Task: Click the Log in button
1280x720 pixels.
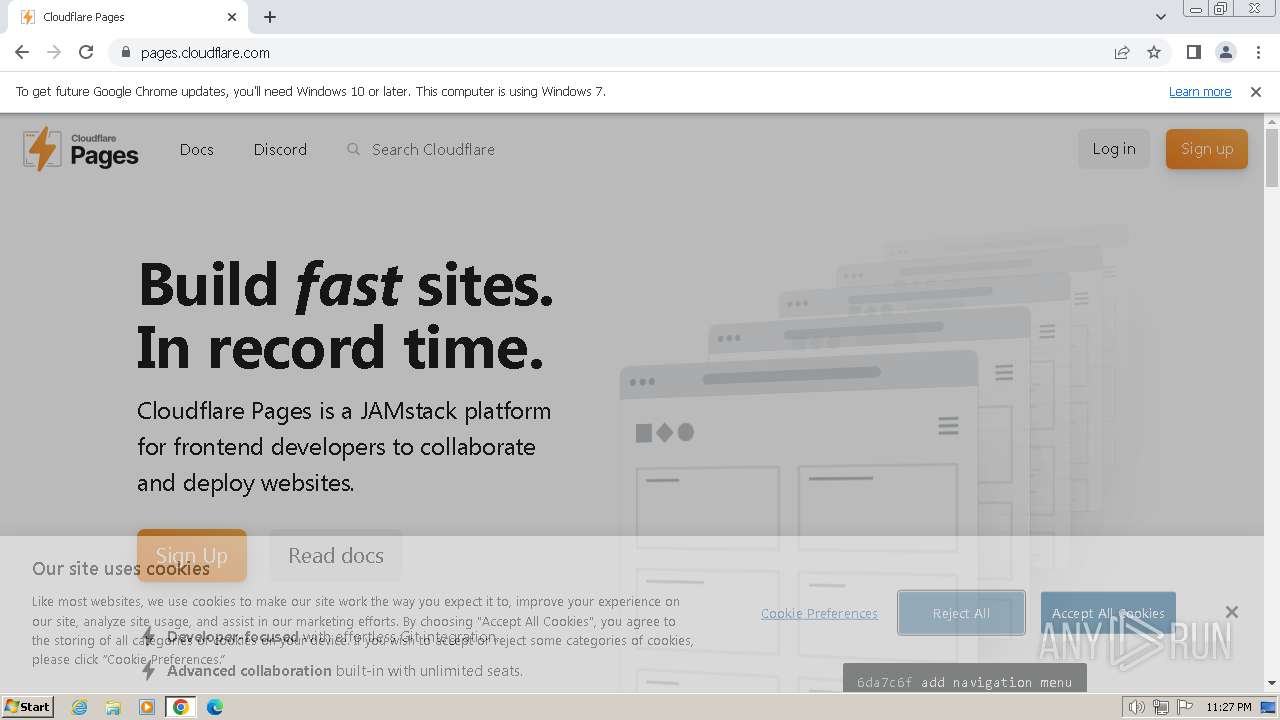Action: click(x=1114, y=149)
